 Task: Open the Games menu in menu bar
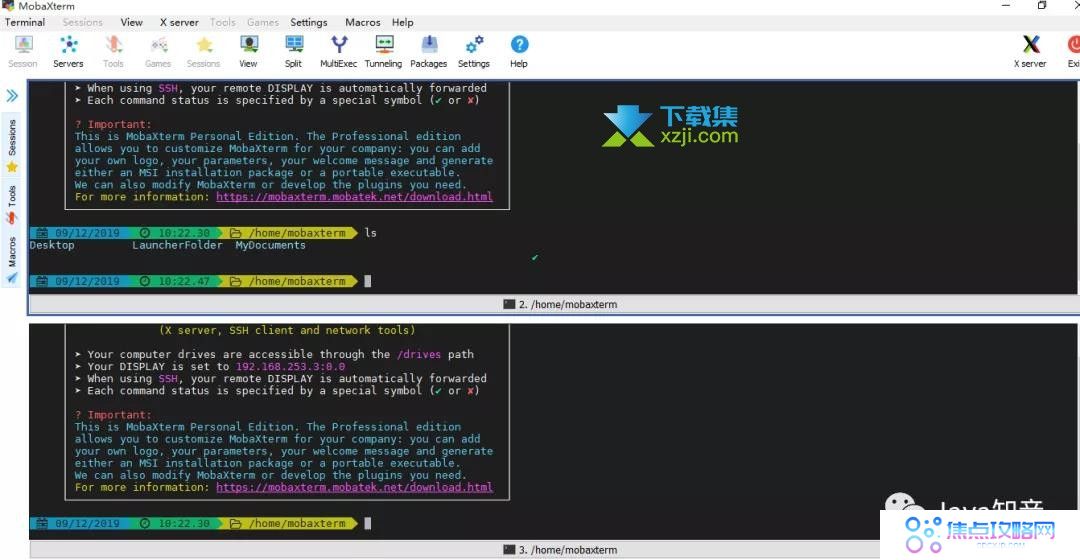[x=262, y=22]
